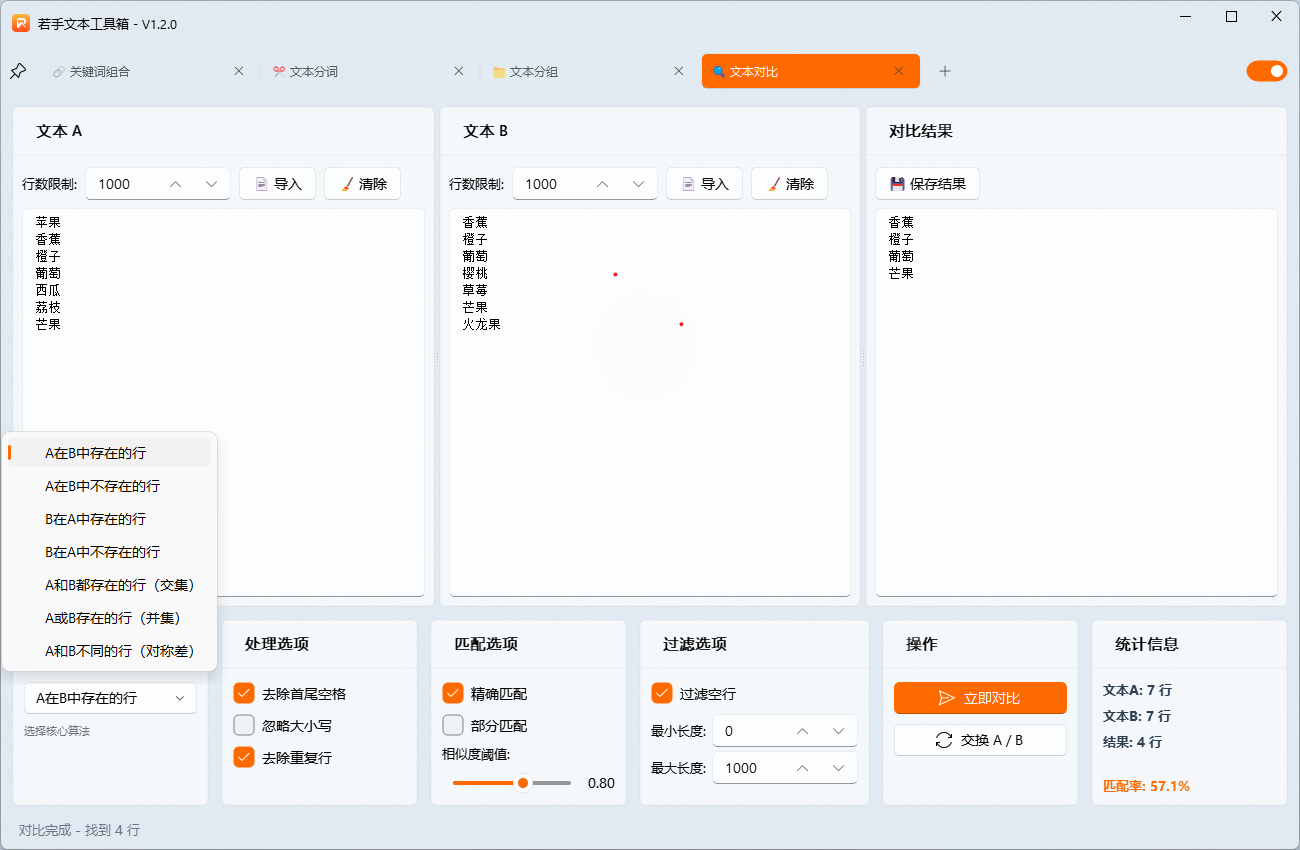
Task: Enable the 忽略大小写 checkbox
Action: (x=244, y=725)
